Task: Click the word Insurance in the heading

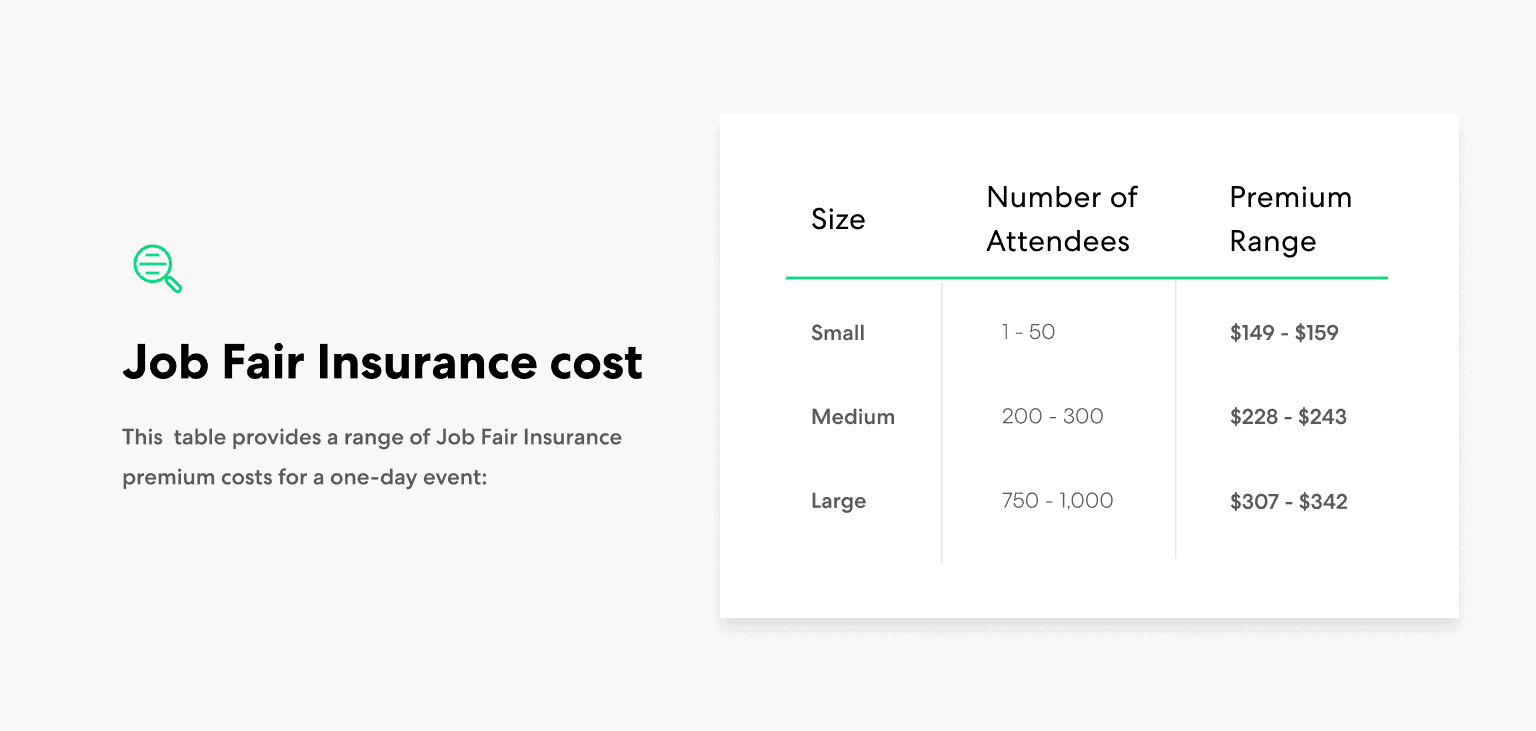Action: click(426, 362)
